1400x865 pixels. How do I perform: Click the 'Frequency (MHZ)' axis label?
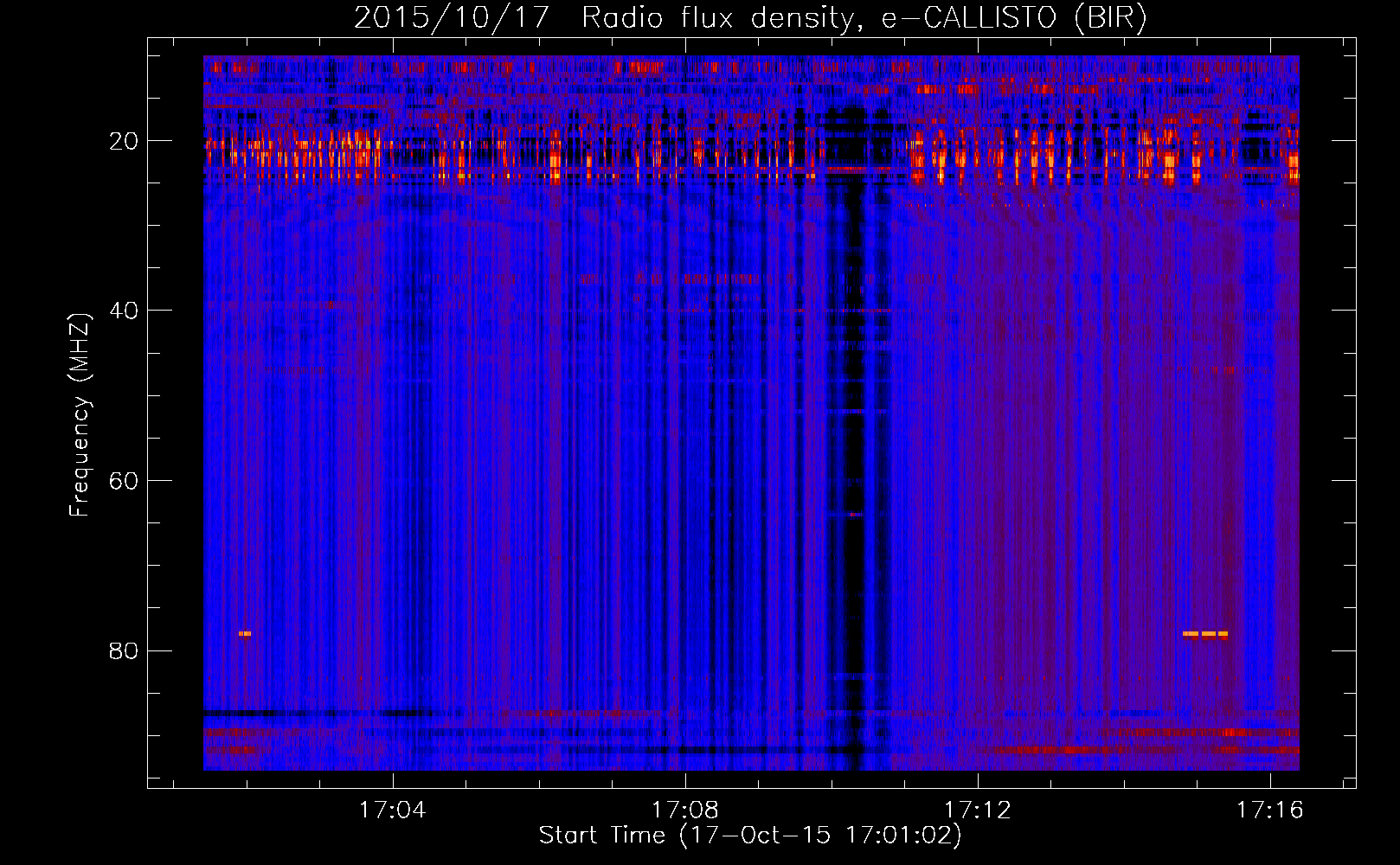click(79, 415)
